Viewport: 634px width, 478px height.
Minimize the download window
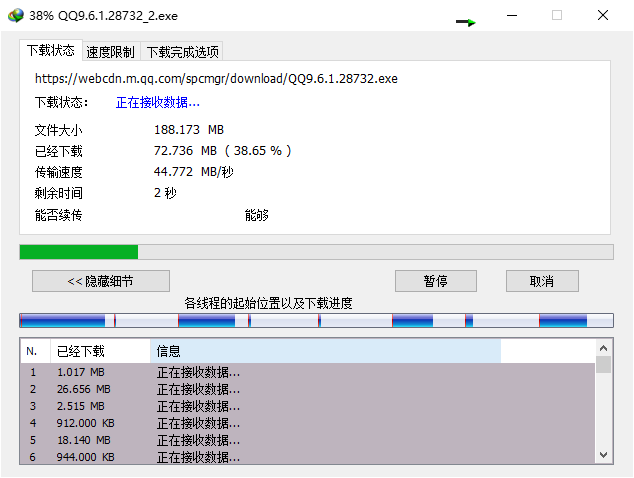pos(512,15)
